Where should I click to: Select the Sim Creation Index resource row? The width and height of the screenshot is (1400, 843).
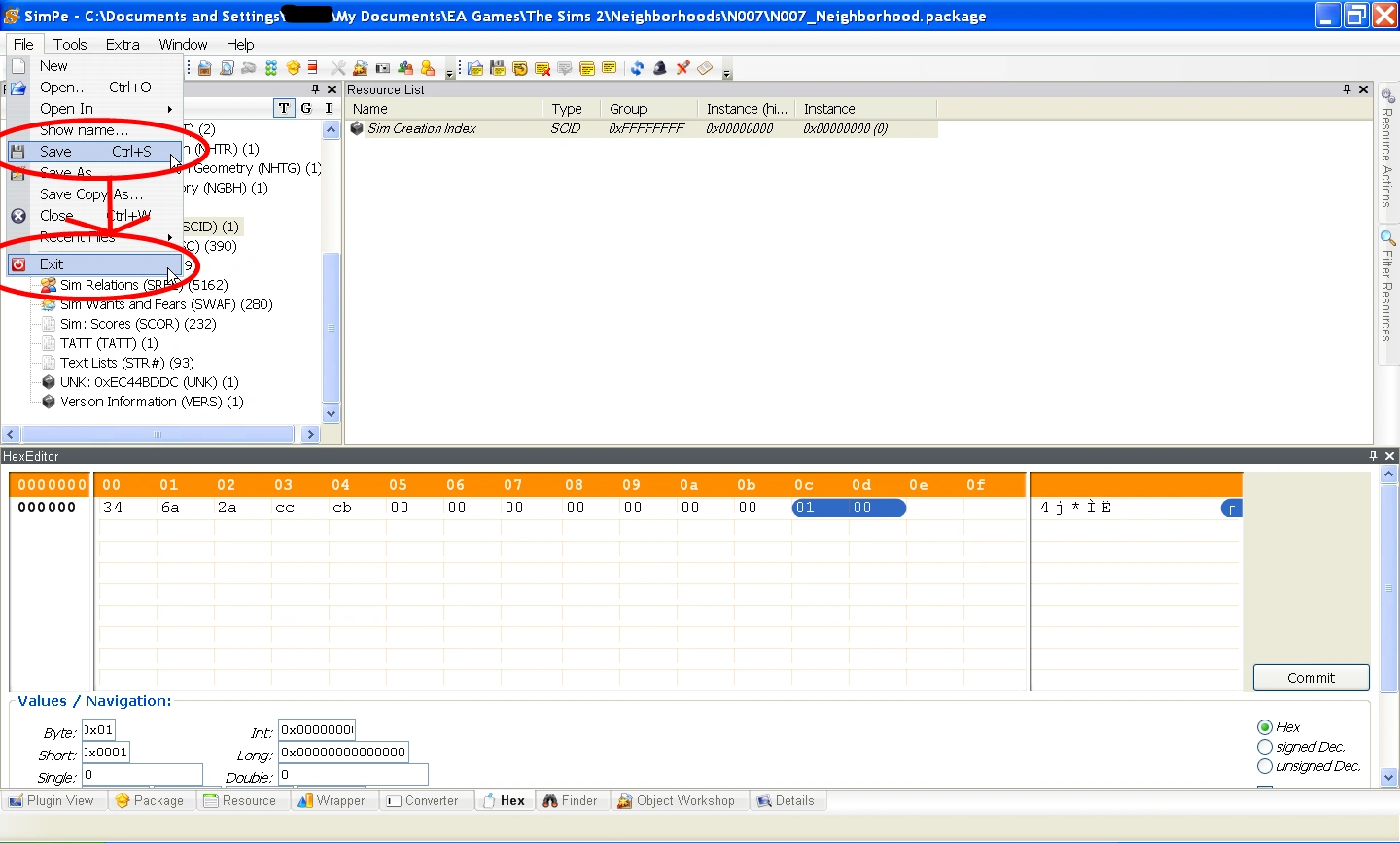[x=642, y=128]
